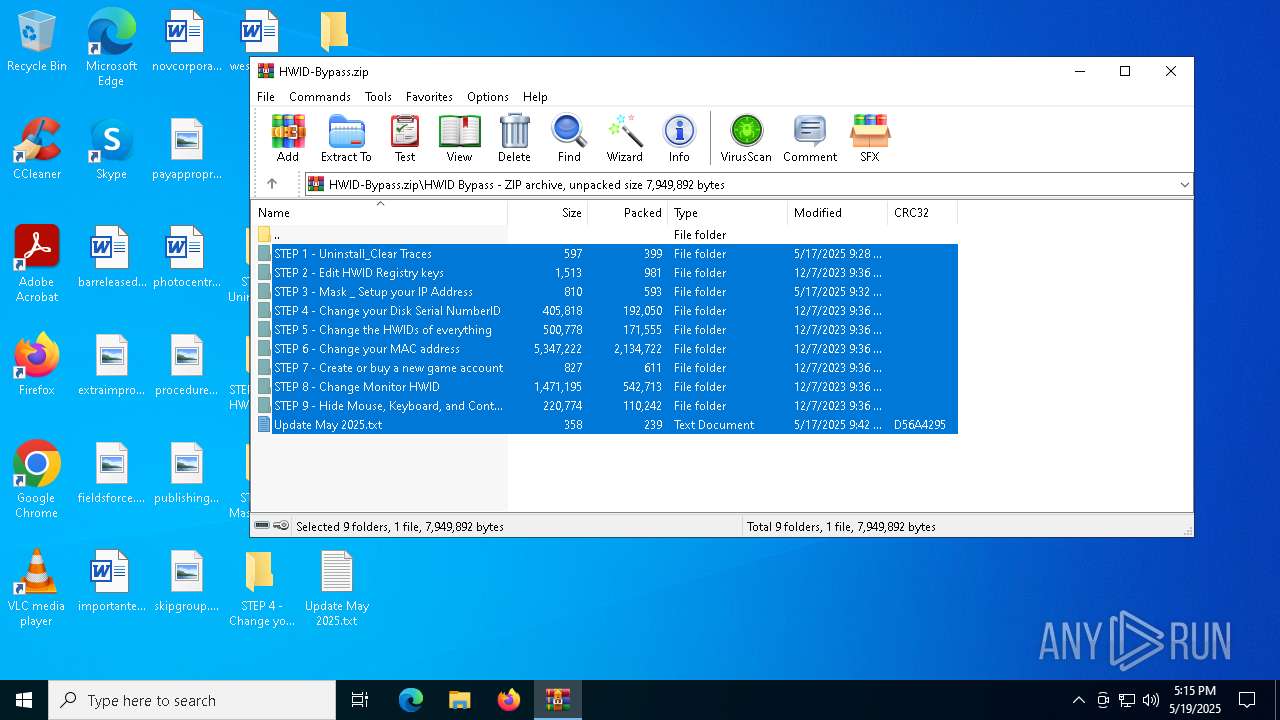Select 'STEP 9 - Hide Mouse, Keyboard' folder
The height and width of the screenshot is (720, 1280).
tap(605, 406)
